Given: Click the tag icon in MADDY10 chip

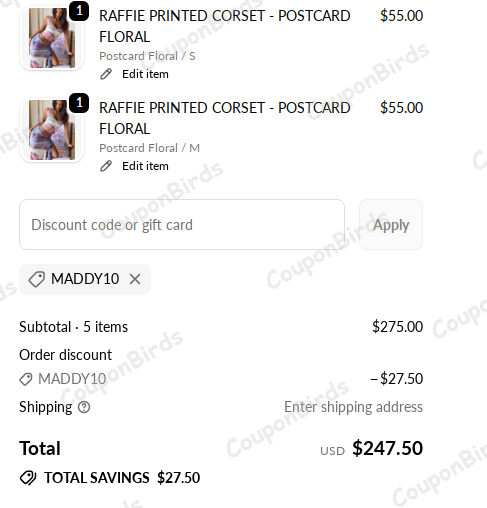Looking at the screenshot, I should point(37,279).
